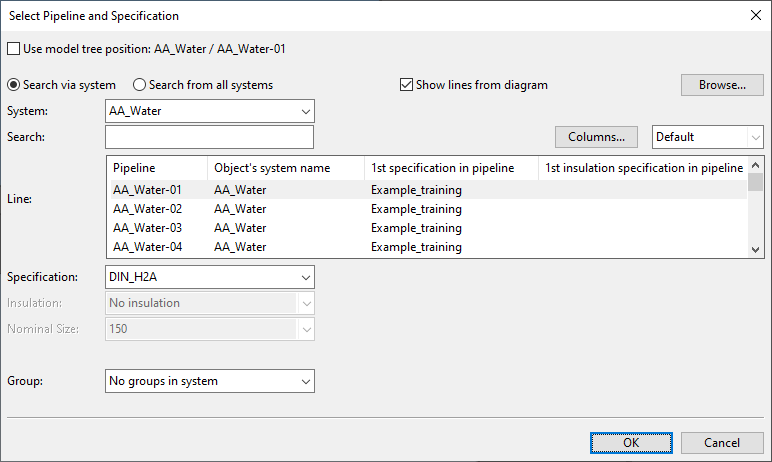Select Search from all systems option

(140, 85)
